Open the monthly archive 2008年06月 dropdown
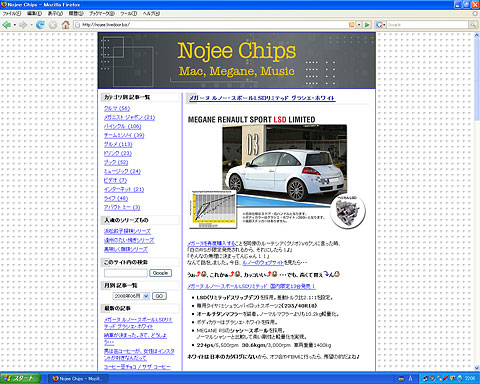 tap(131, 296)
